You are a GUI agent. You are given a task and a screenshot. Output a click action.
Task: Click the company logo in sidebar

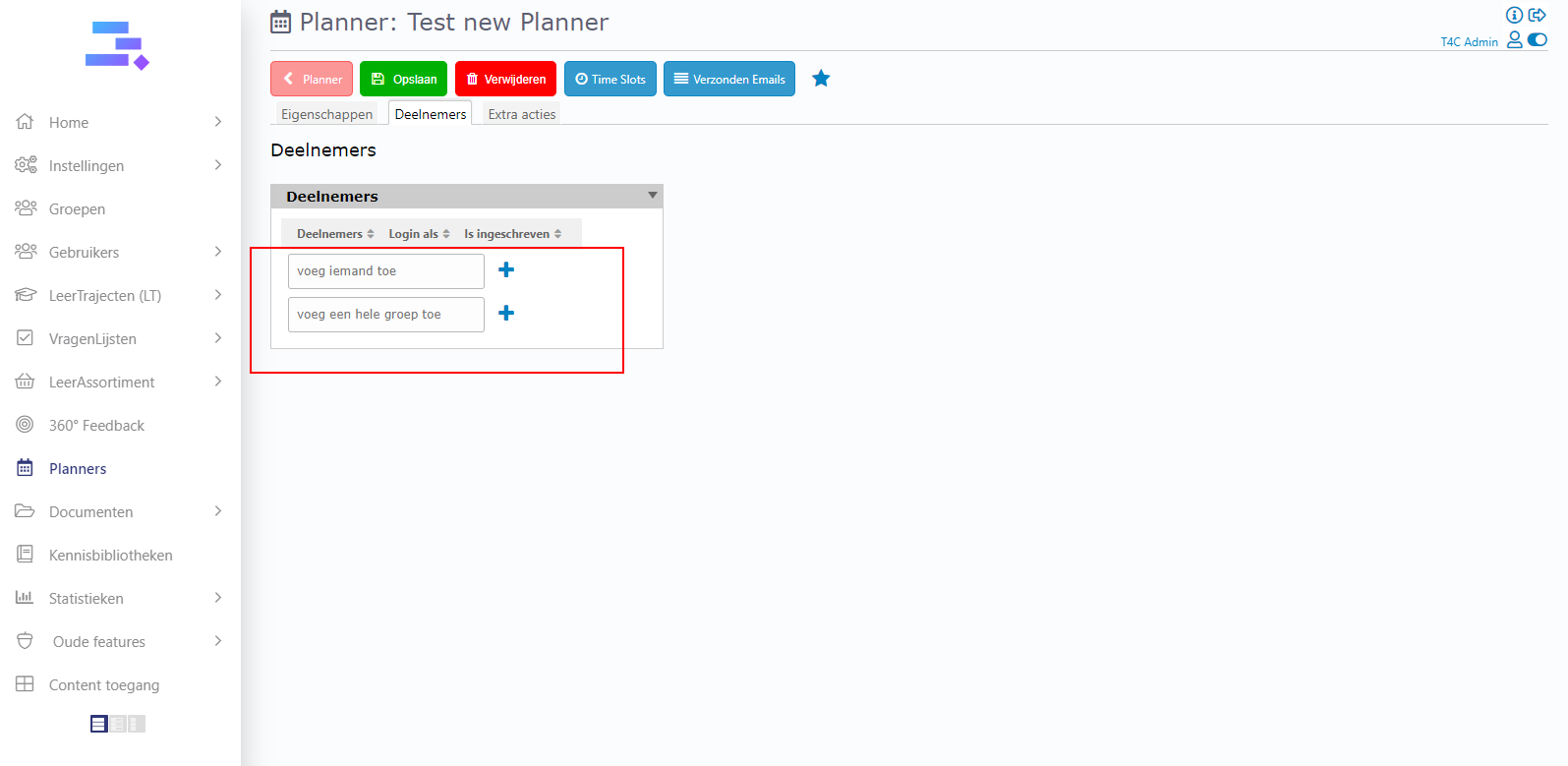(117, 46)
